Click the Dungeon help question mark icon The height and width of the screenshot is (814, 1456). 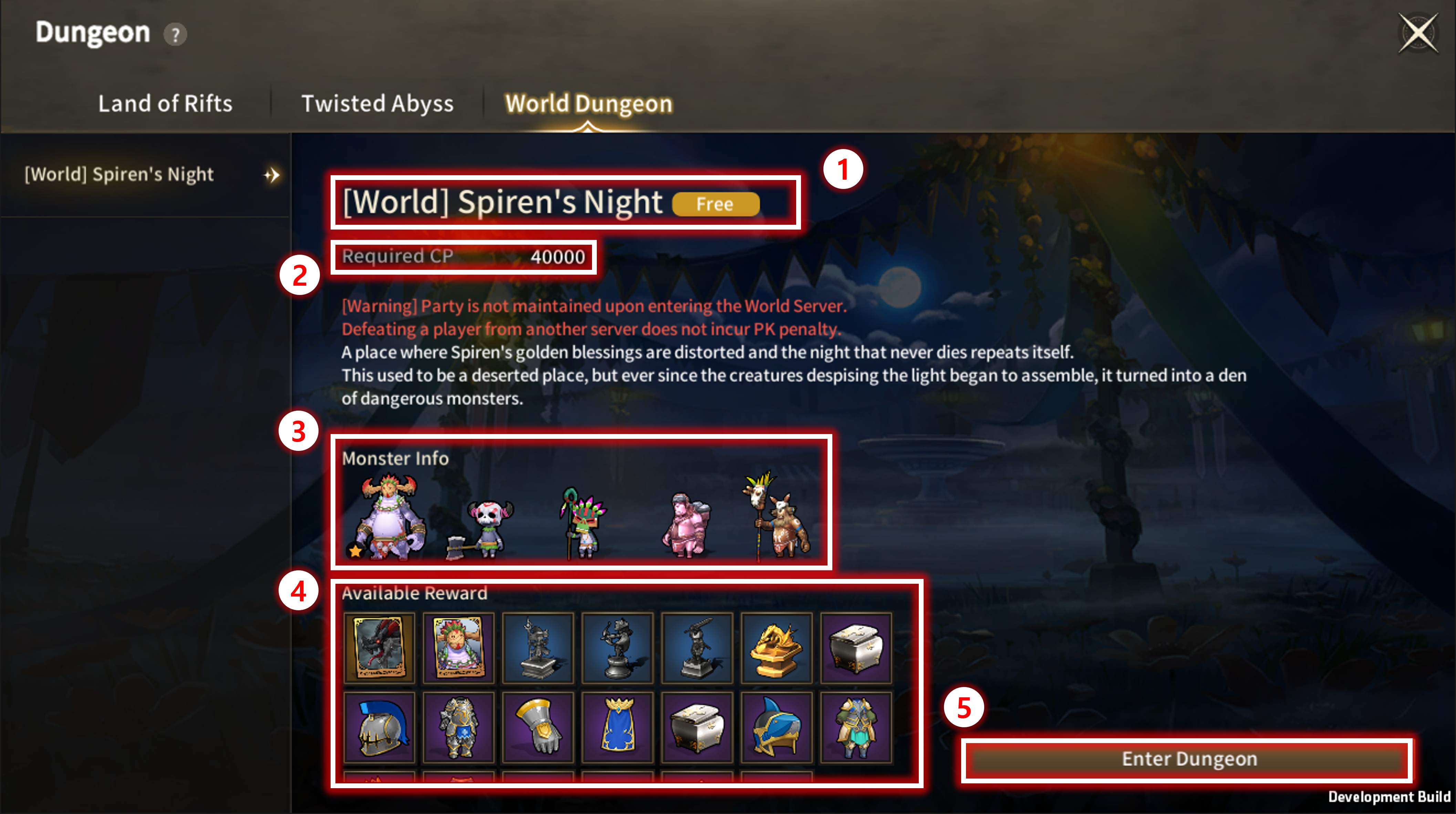coord(175,34)
